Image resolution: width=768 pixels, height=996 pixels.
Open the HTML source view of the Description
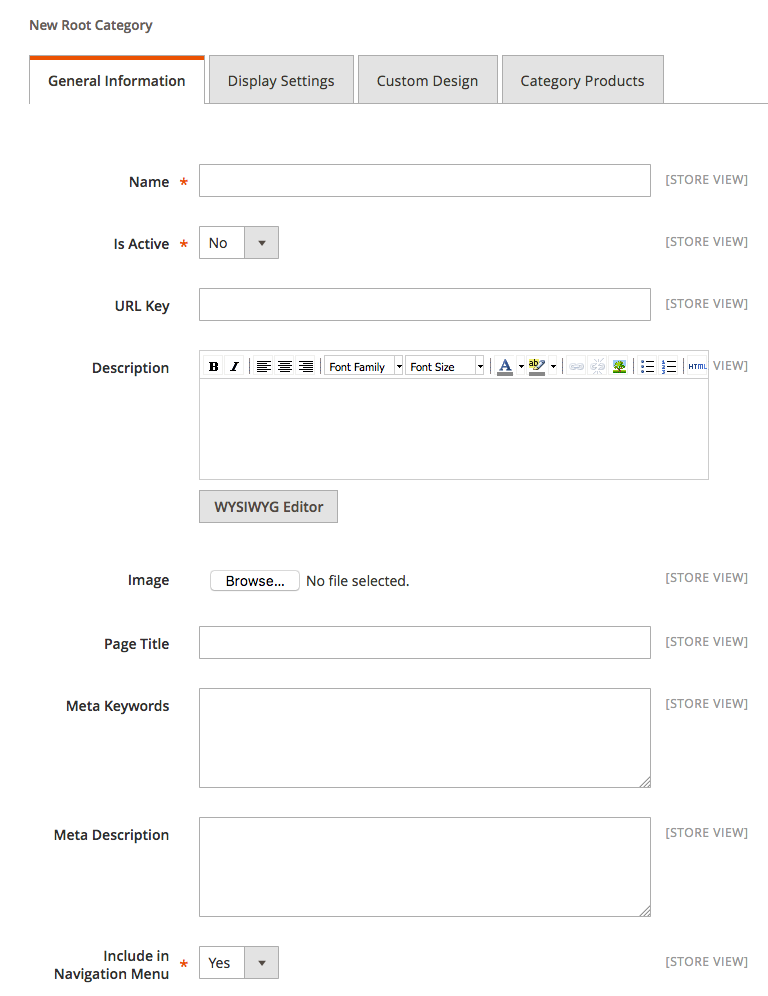tap(695, 365)
